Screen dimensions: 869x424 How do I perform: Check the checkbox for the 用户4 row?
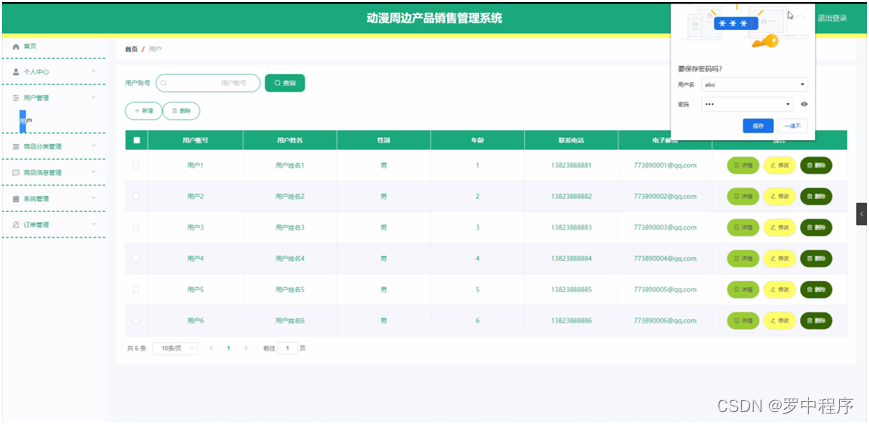click(x=136, y=258)
